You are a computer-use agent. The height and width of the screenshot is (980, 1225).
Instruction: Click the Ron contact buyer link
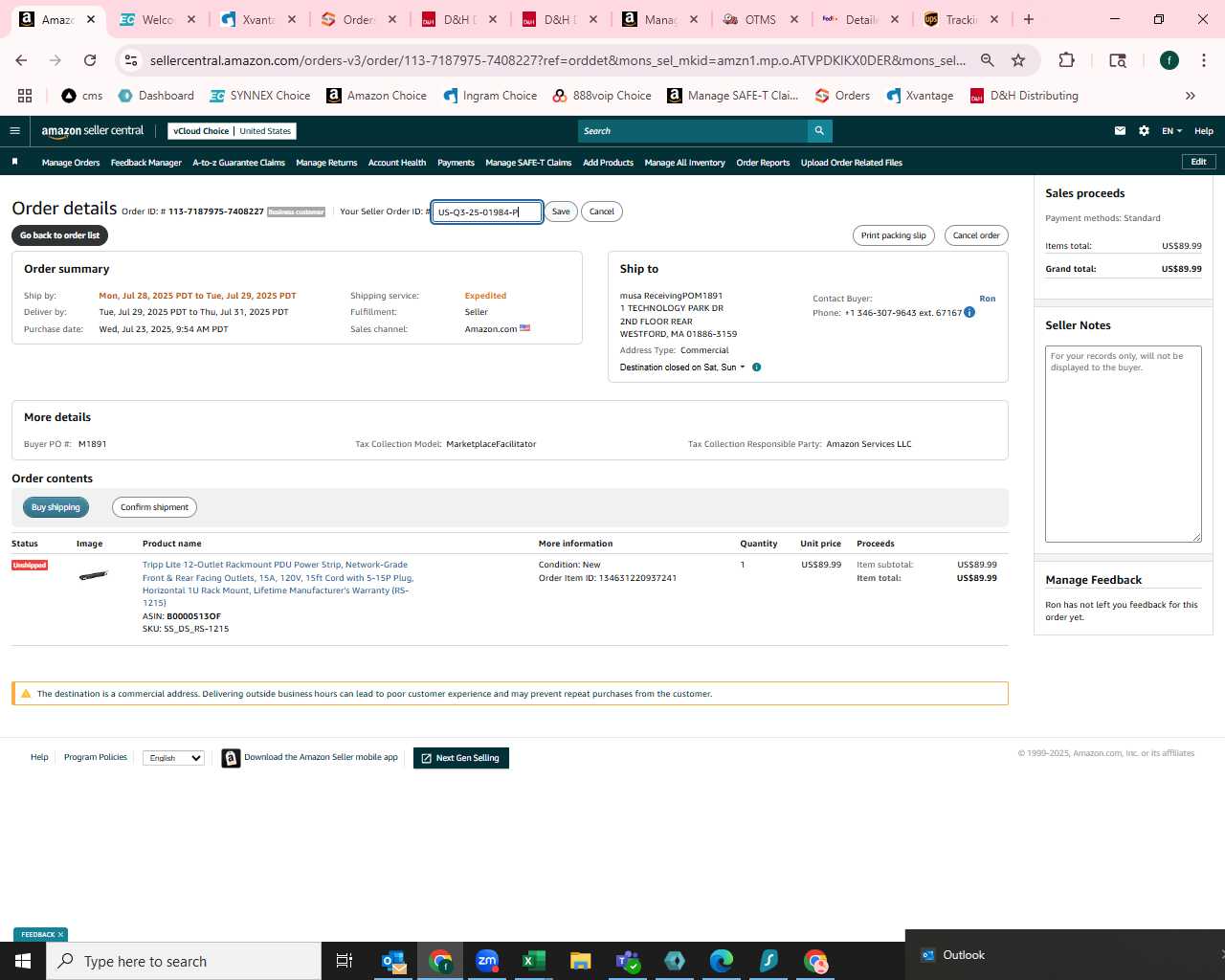pos(987,299)
